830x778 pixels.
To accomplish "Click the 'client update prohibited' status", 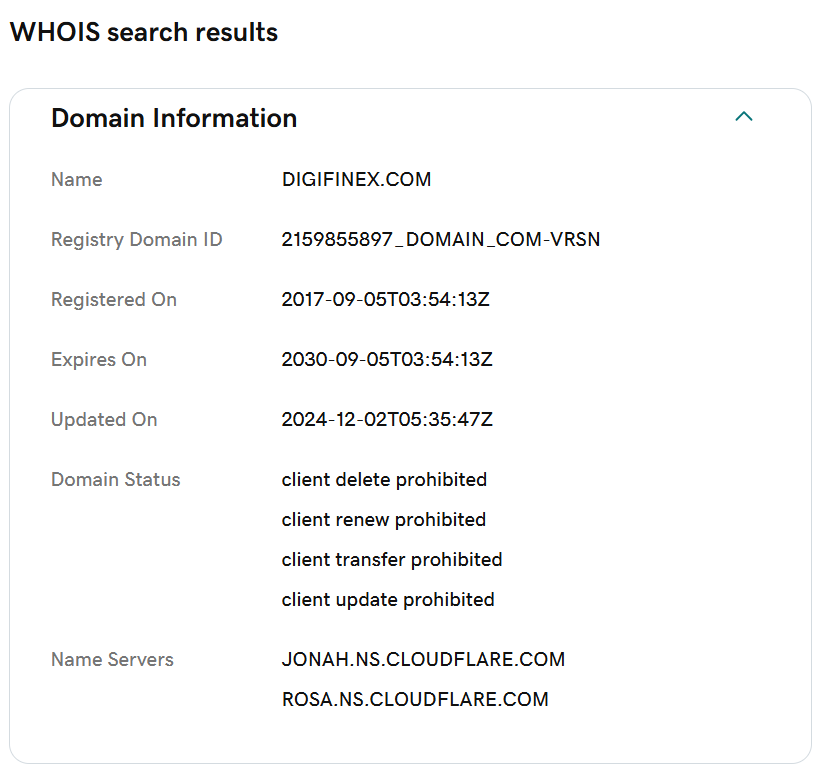I will click(x=388, y=600).
